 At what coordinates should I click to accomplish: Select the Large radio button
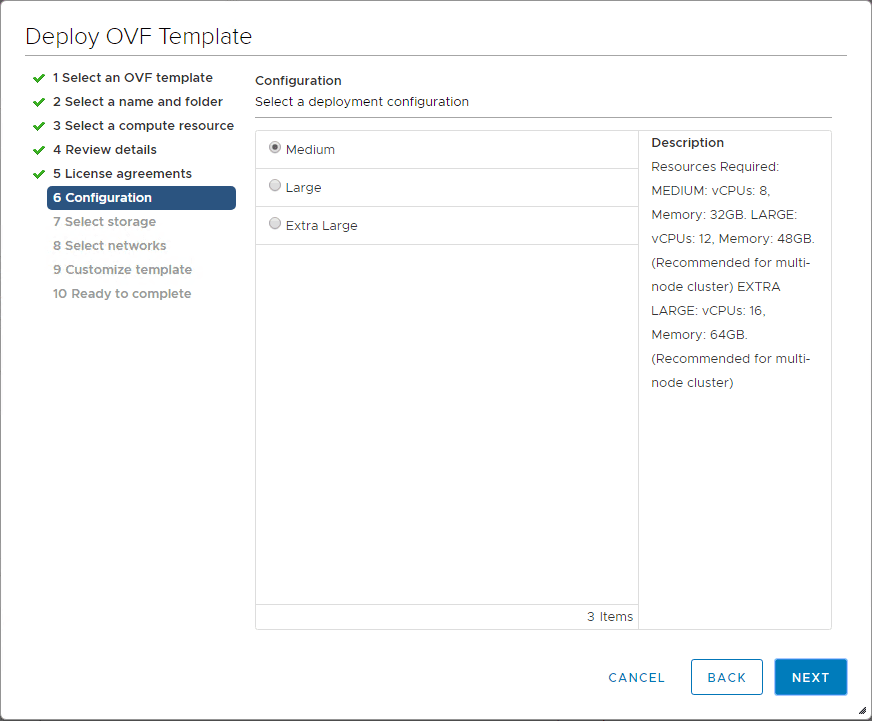(275, 186)
